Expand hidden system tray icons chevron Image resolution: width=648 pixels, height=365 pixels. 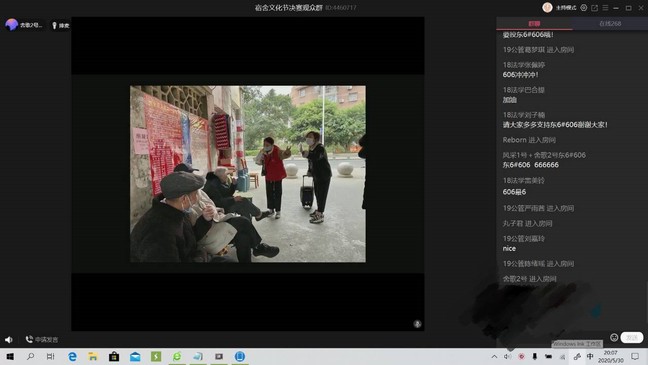(494, 356)
